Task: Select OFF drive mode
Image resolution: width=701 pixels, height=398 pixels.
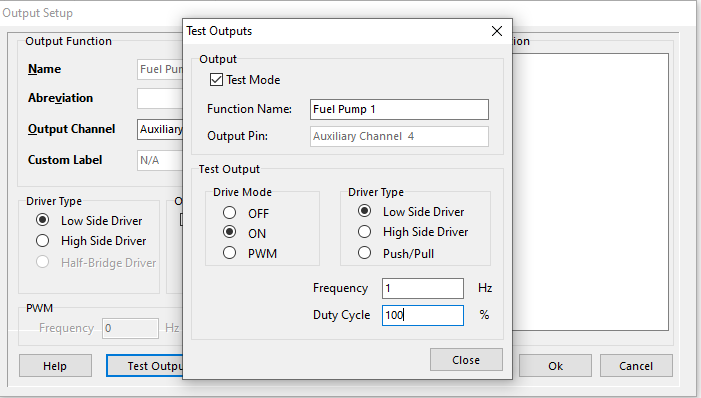Action: click(x=230, y=213)
